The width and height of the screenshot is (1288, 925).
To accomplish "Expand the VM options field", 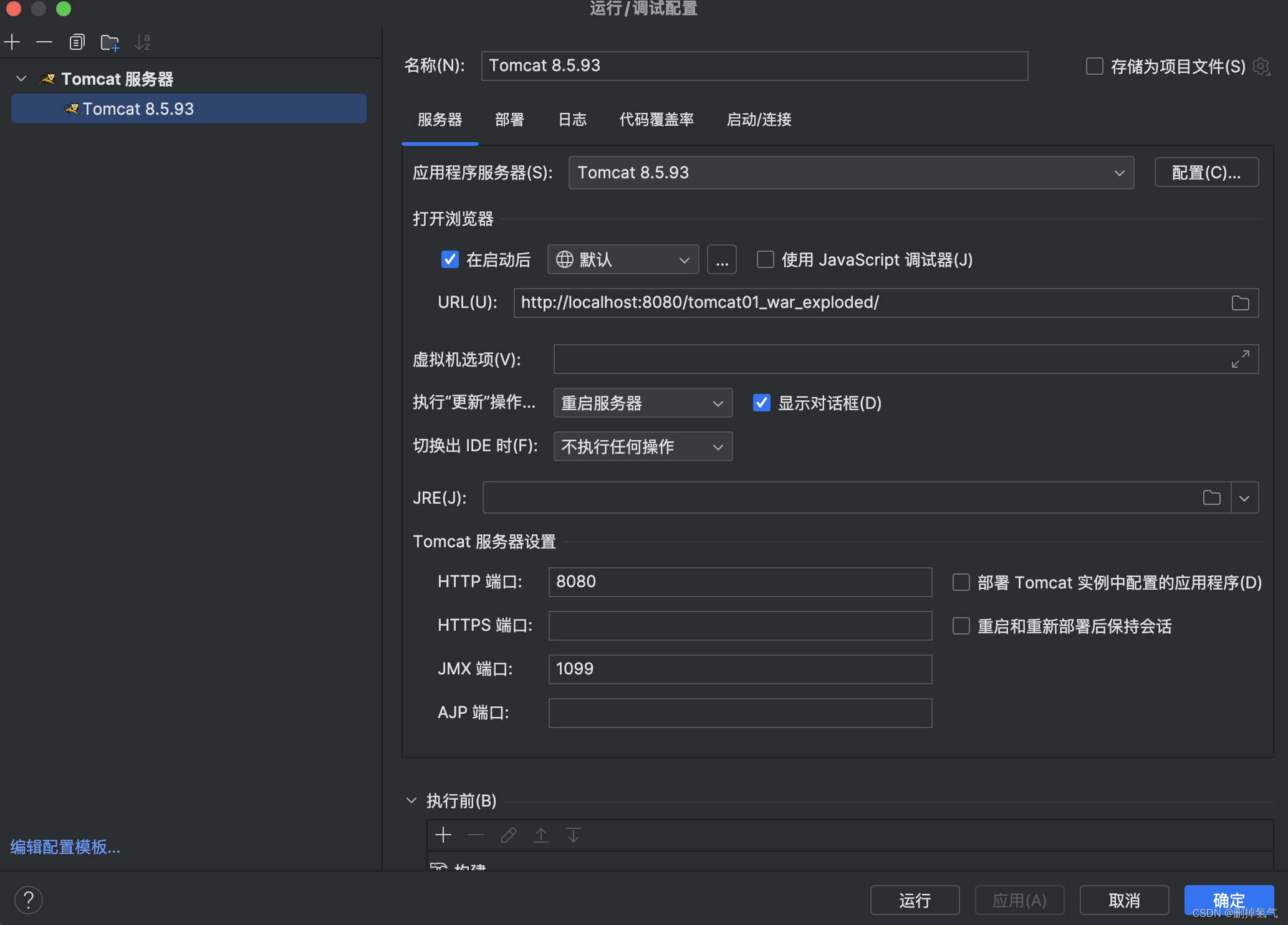I will tap(1241, 359).
